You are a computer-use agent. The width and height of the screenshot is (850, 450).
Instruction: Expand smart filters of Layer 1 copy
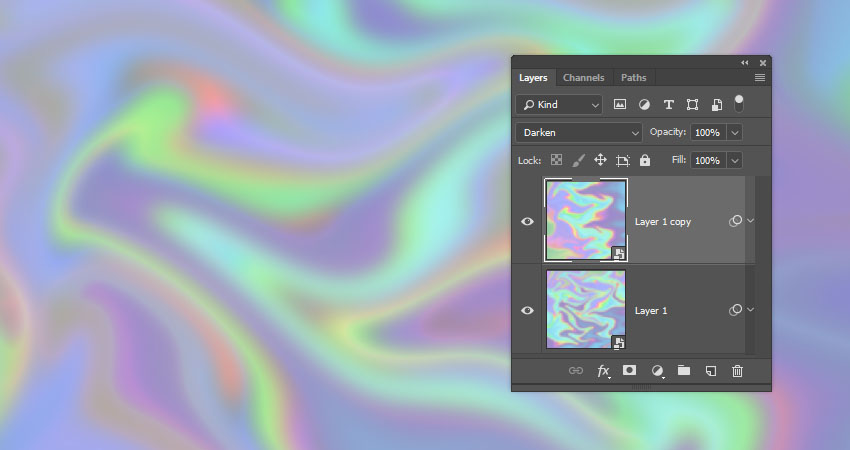tap(751, 221)
